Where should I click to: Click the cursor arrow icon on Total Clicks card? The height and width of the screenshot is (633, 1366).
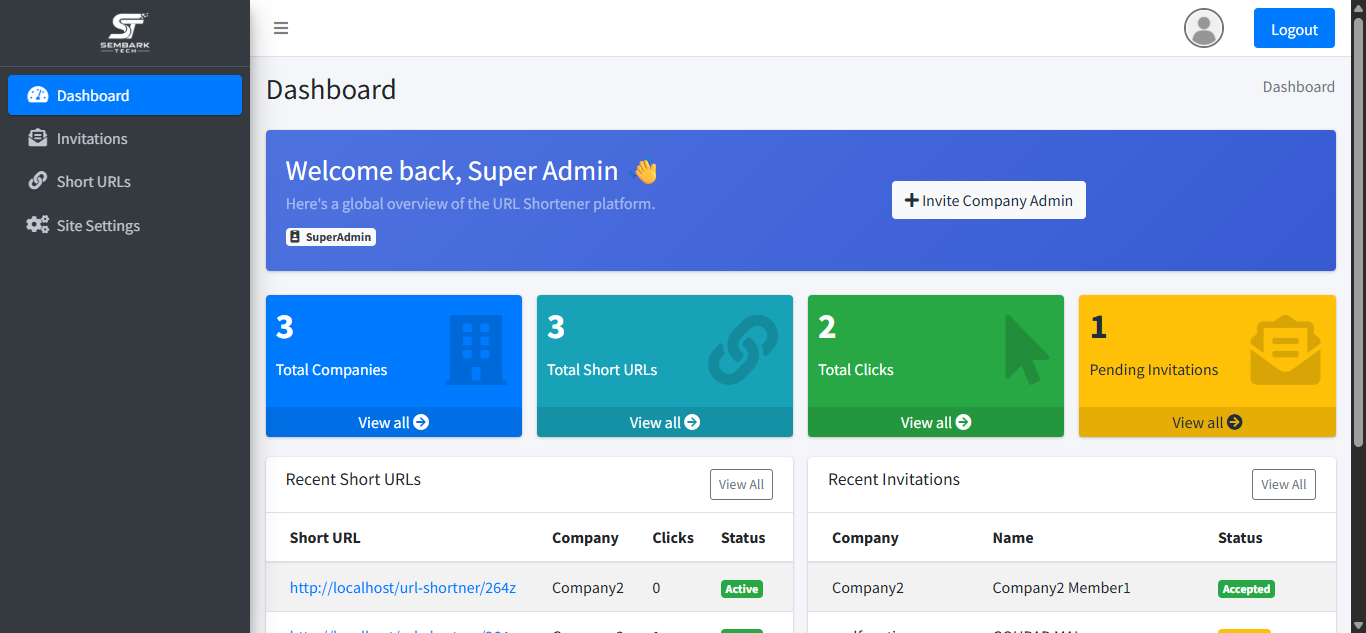(1026, 349)
